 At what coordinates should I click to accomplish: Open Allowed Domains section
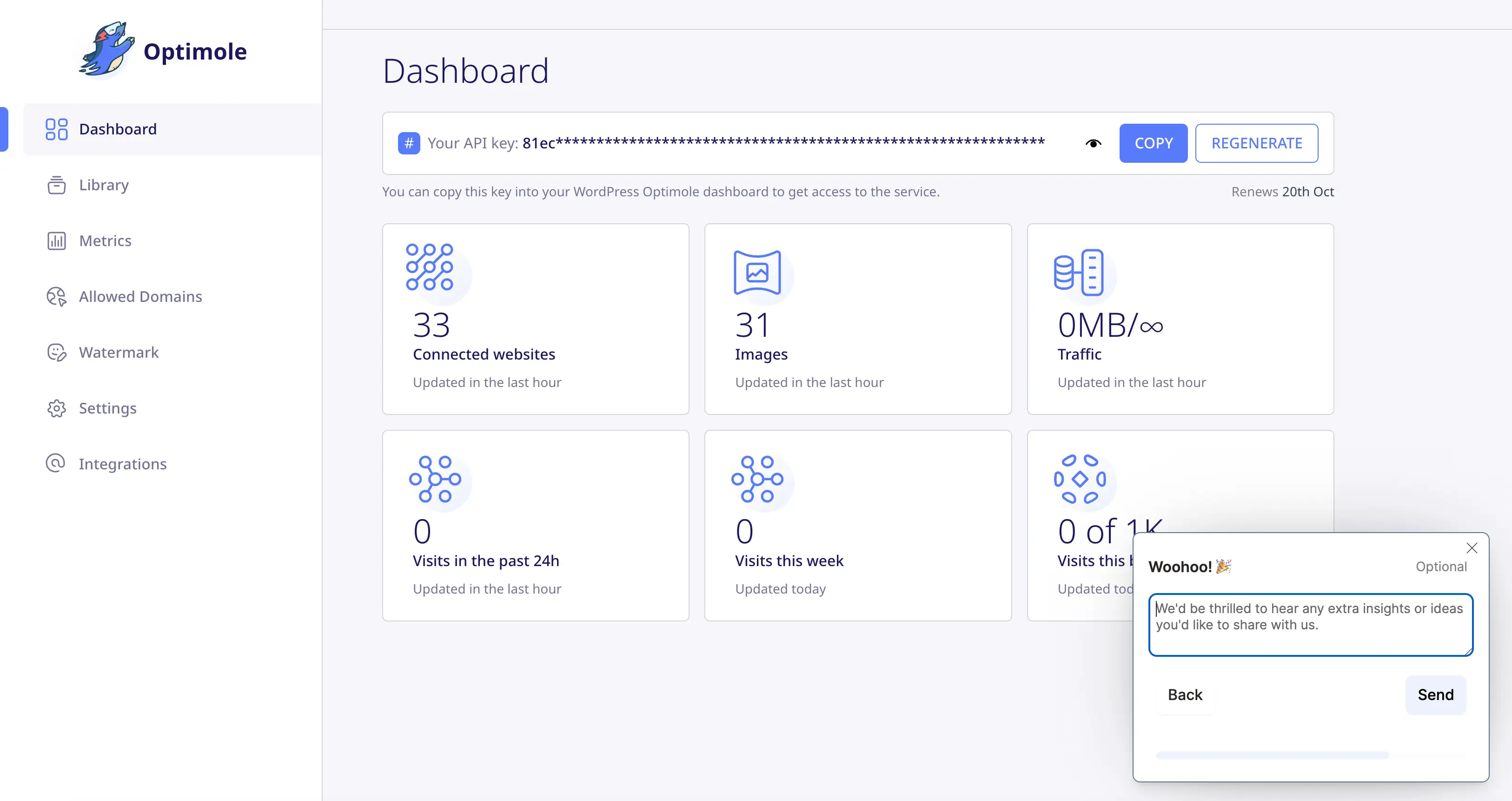click(140, 297)
